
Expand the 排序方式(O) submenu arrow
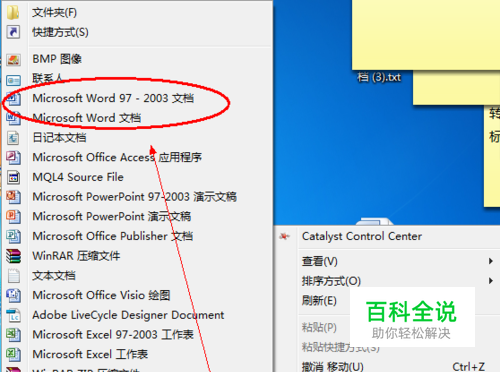pyautogui.click(x=491, y=281)
